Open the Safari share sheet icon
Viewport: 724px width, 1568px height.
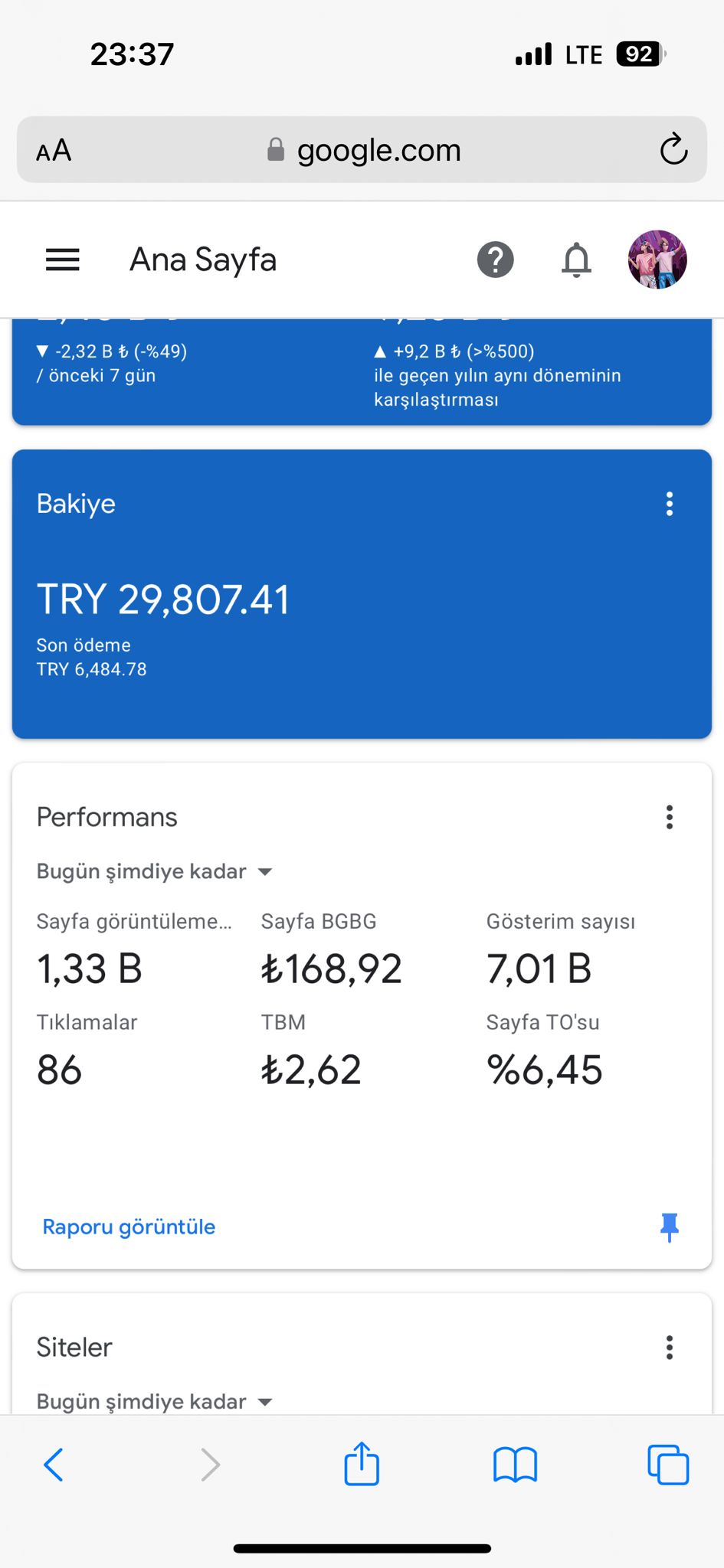tap(362, 1463)
